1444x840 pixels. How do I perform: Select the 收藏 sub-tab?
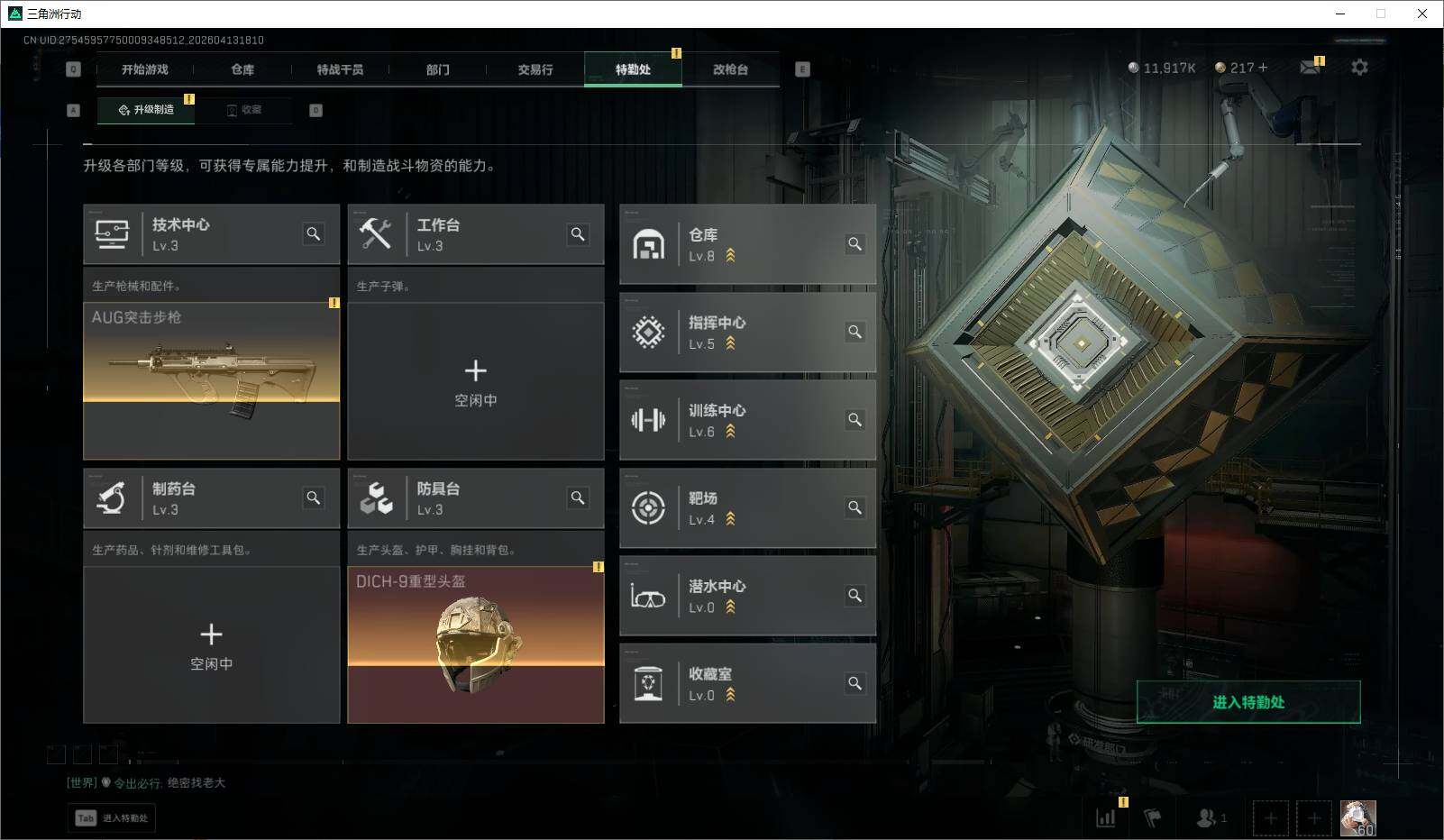pos(244,110)
